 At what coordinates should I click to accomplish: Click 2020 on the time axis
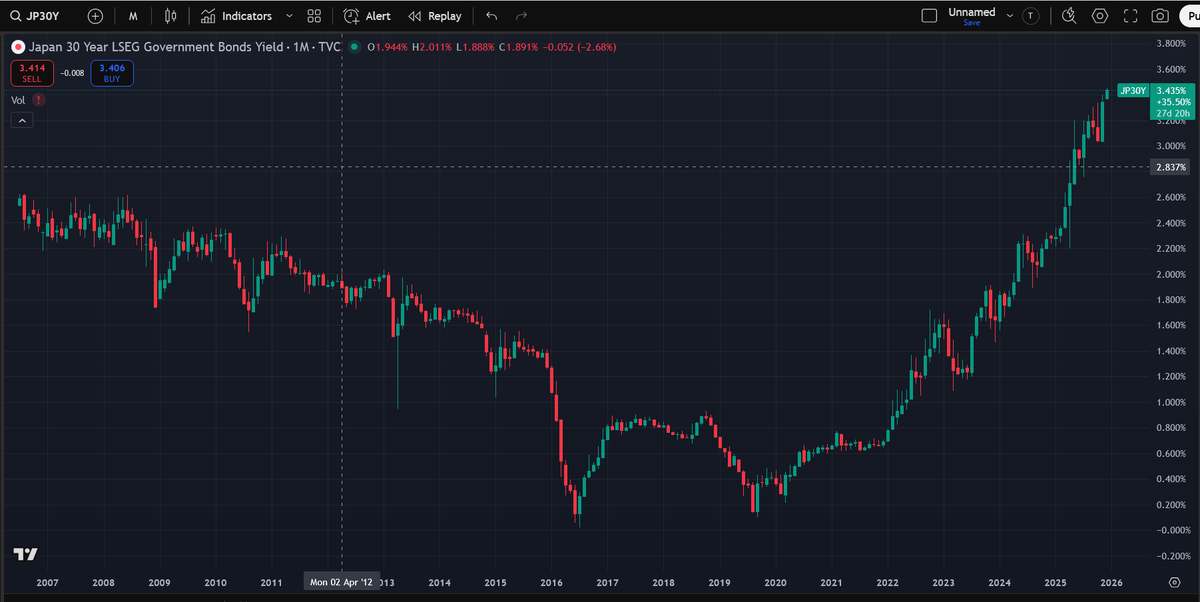[x=775, y=581]
